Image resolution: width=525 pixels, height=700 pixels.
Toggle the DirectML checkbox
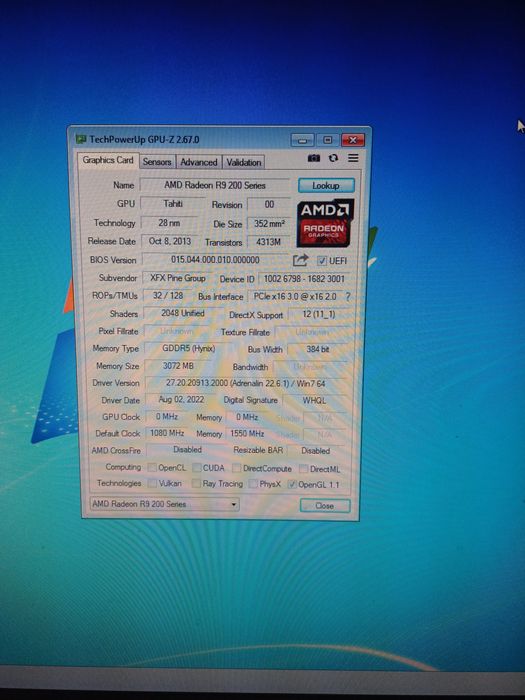coord(304,469)
